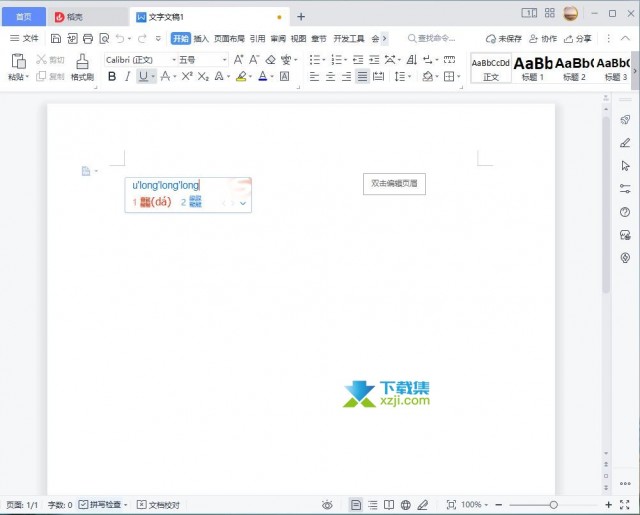Screen dimensions: 640x515
Task: Switch to the 审阅 (Review) tab
Action: coord(278,39)
